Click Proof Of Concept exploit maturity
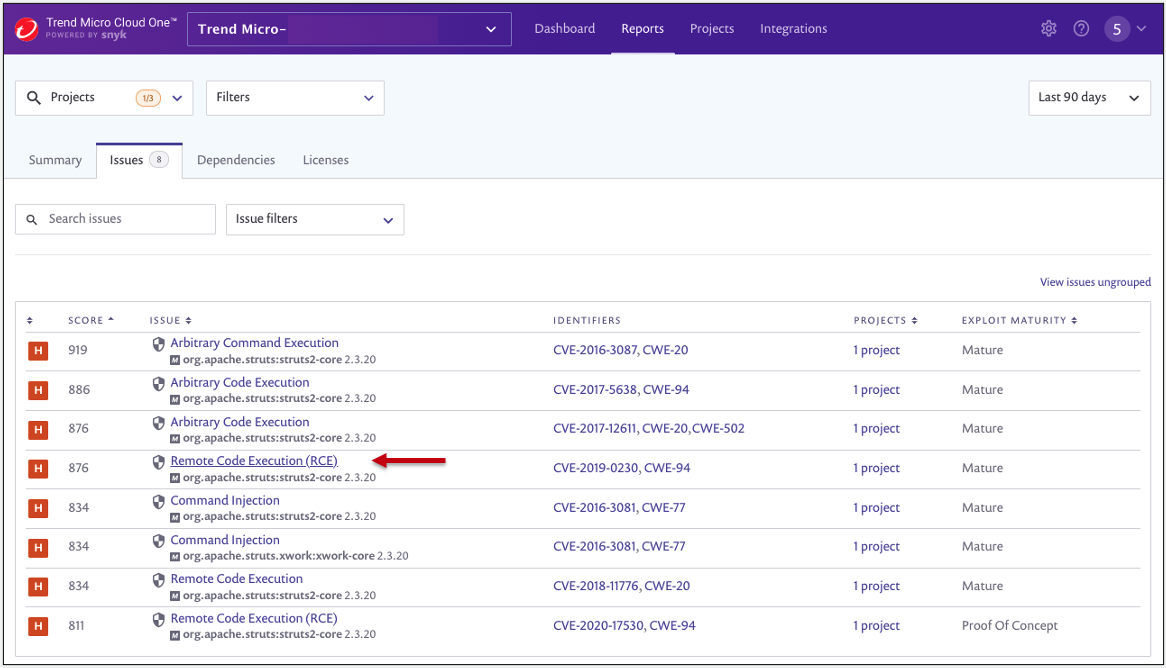 pos(1009,626)
